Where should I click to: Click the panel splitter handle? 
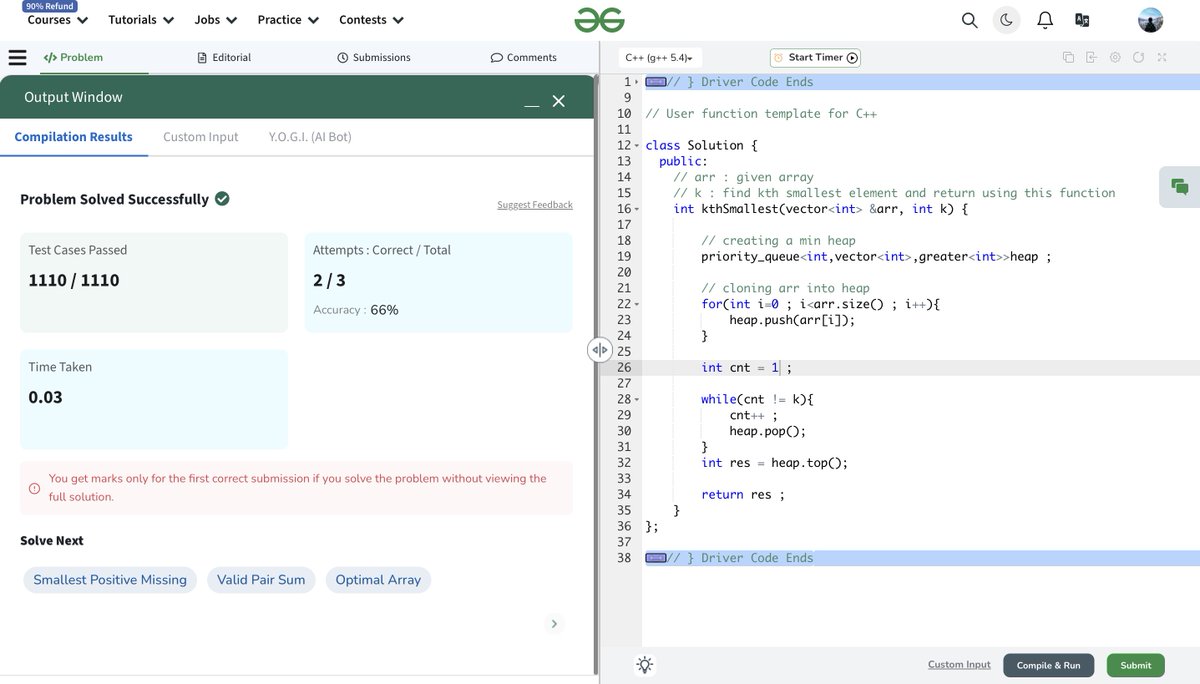(x=599, y=349)
